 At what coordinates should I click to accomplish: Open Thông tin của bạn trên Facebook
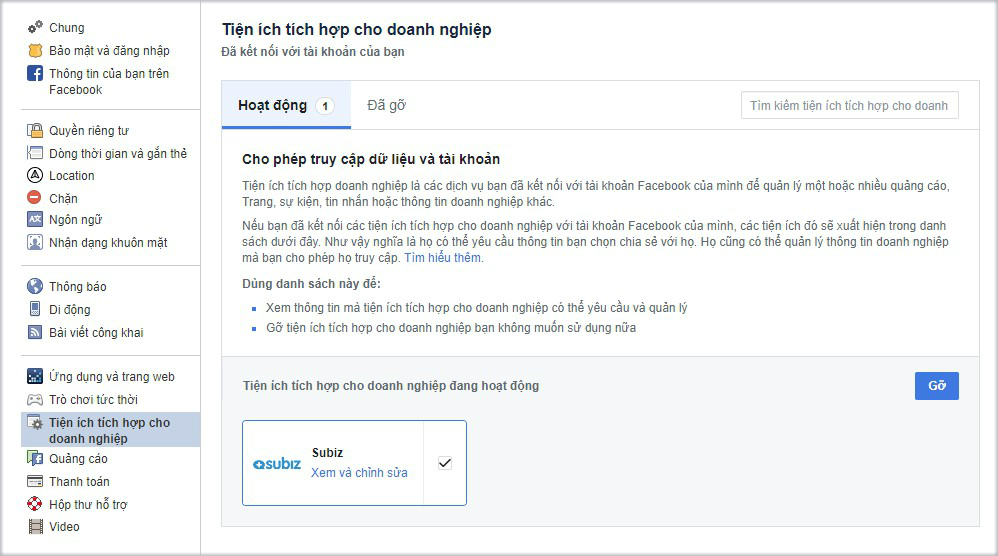pos(109,81)
